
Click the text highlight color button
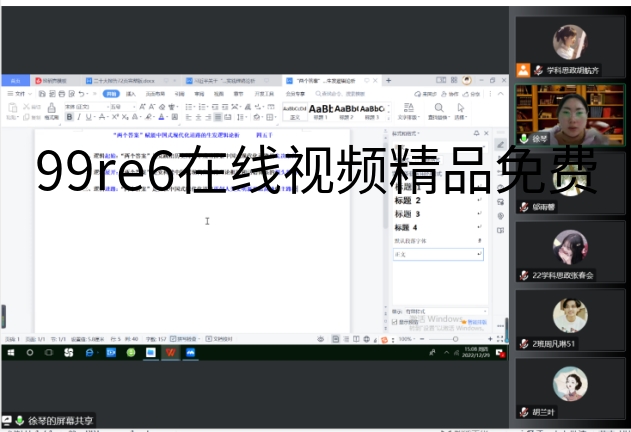(x=148, y=117)
